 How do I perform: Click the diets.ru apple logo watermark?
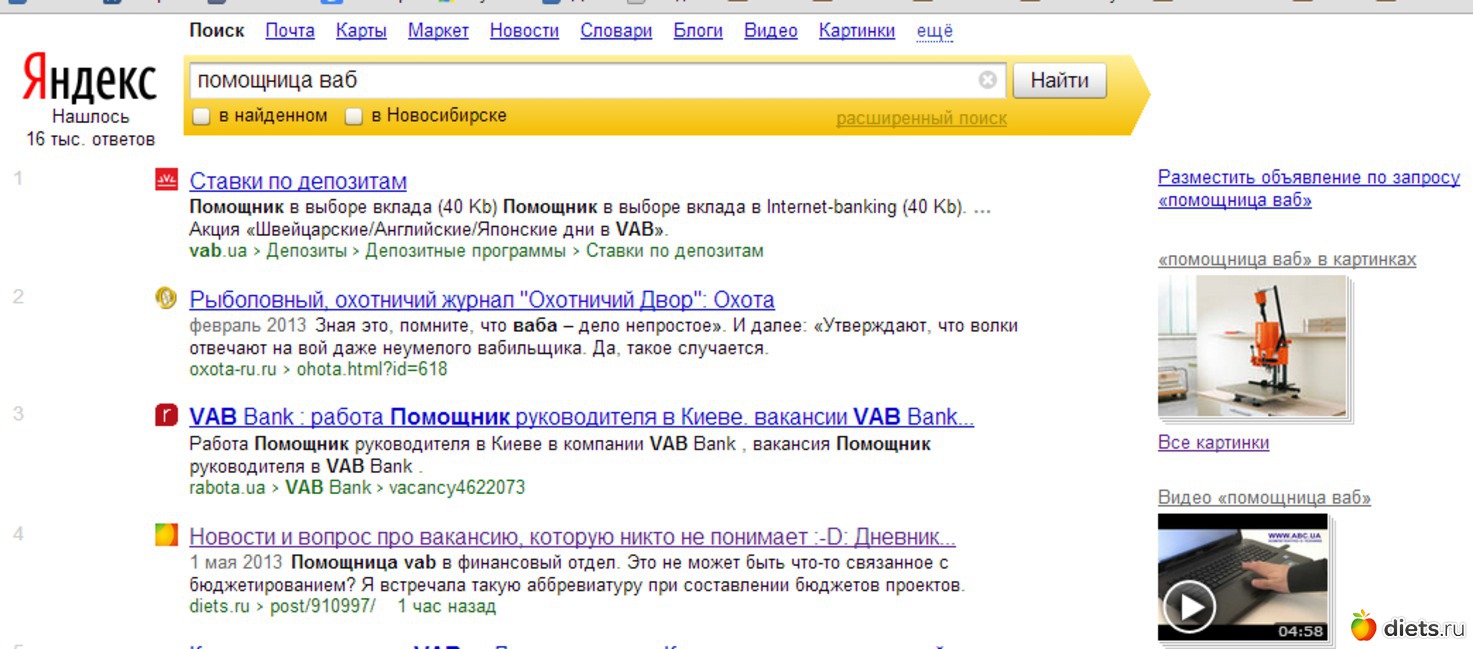[1362, 627]
